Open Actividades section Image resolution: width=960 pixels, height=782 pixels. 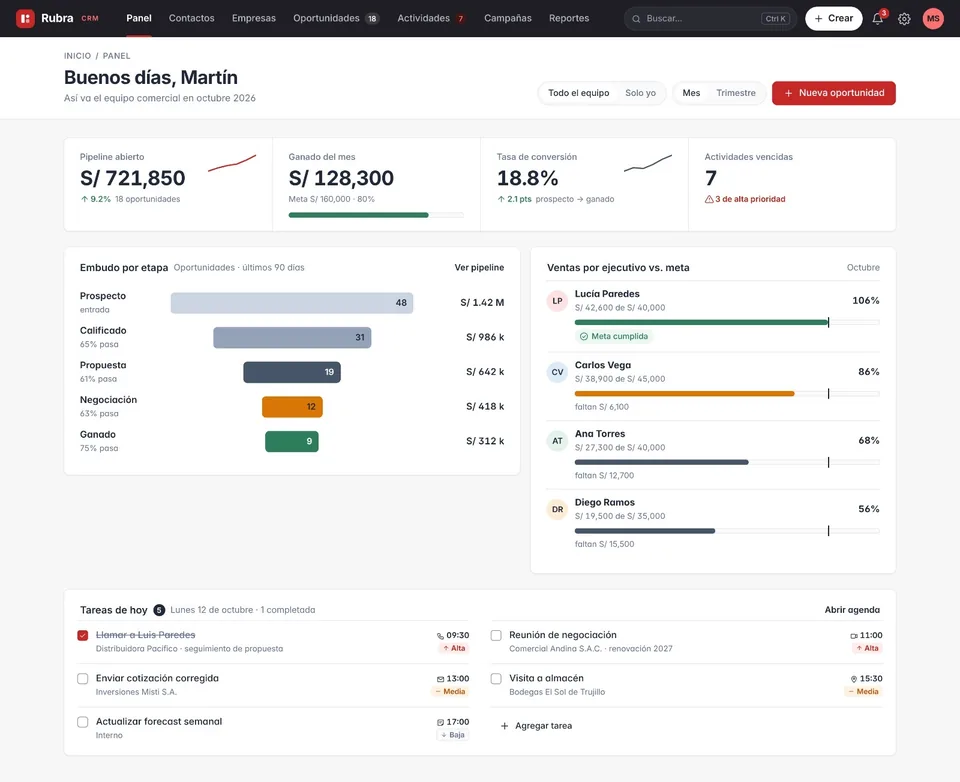coord(432,18)
